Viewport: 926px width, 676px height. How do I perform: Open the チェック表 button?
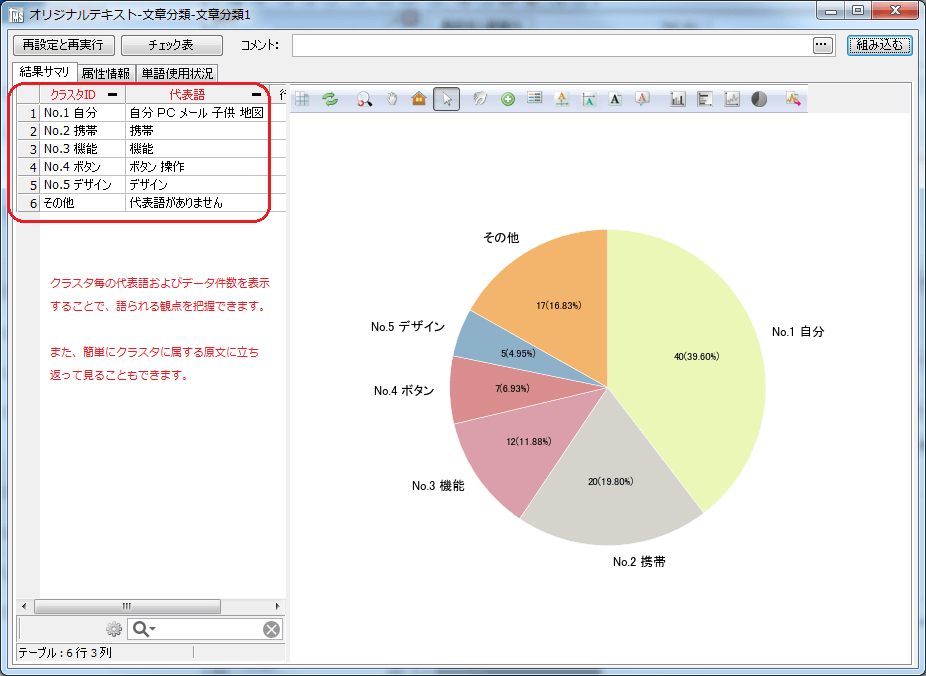[172, 45]
